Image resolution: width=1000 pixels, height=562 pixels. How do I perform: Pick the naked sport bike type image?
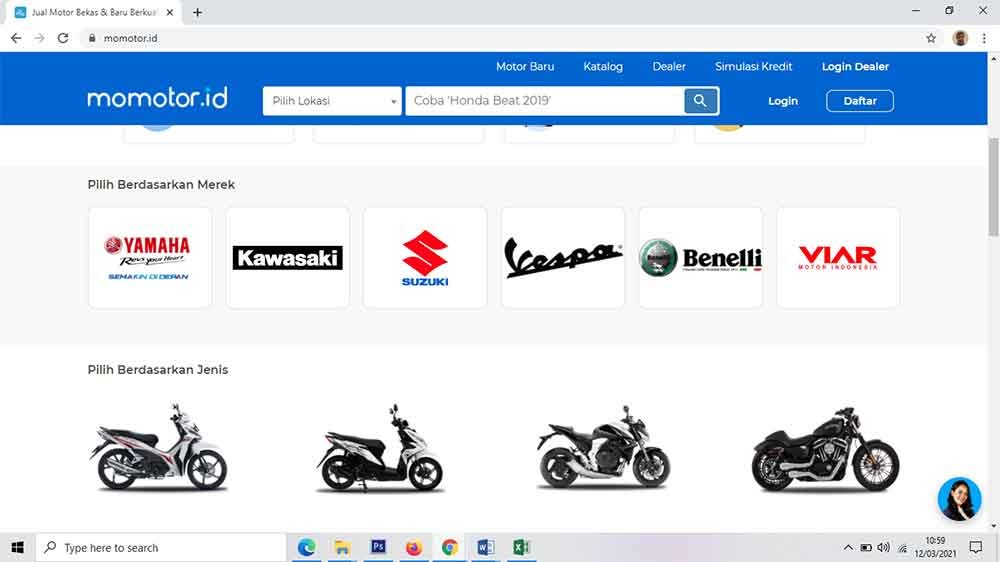(603, 448)
